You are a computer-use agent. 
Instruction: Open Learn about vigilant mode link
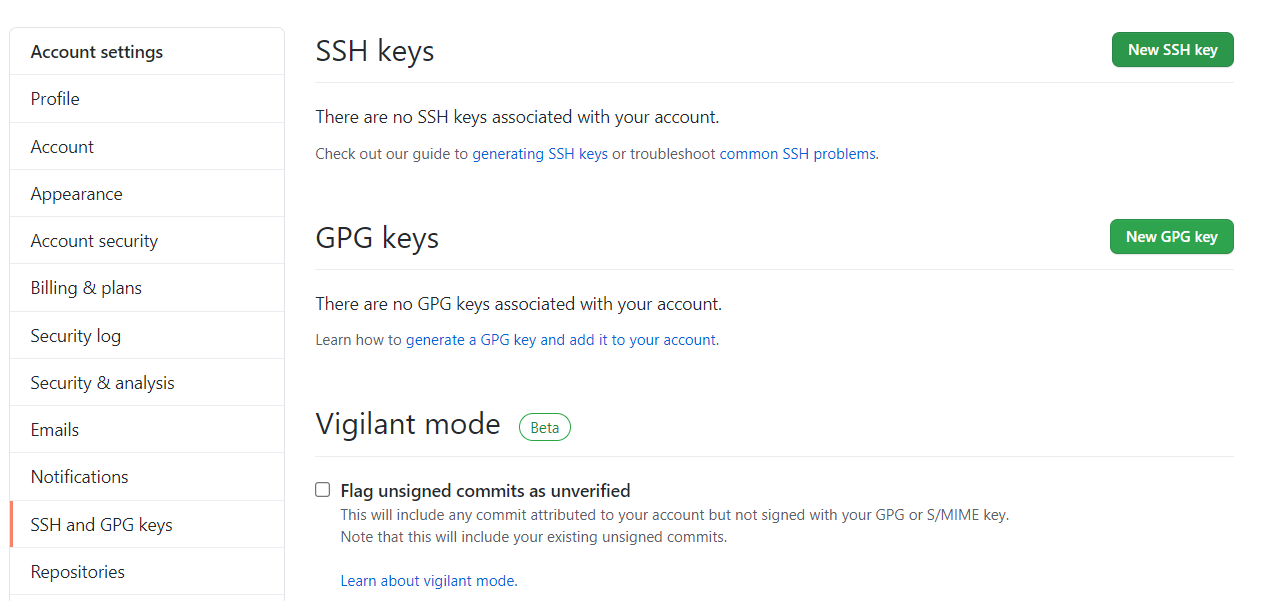[x=428, y=581]
